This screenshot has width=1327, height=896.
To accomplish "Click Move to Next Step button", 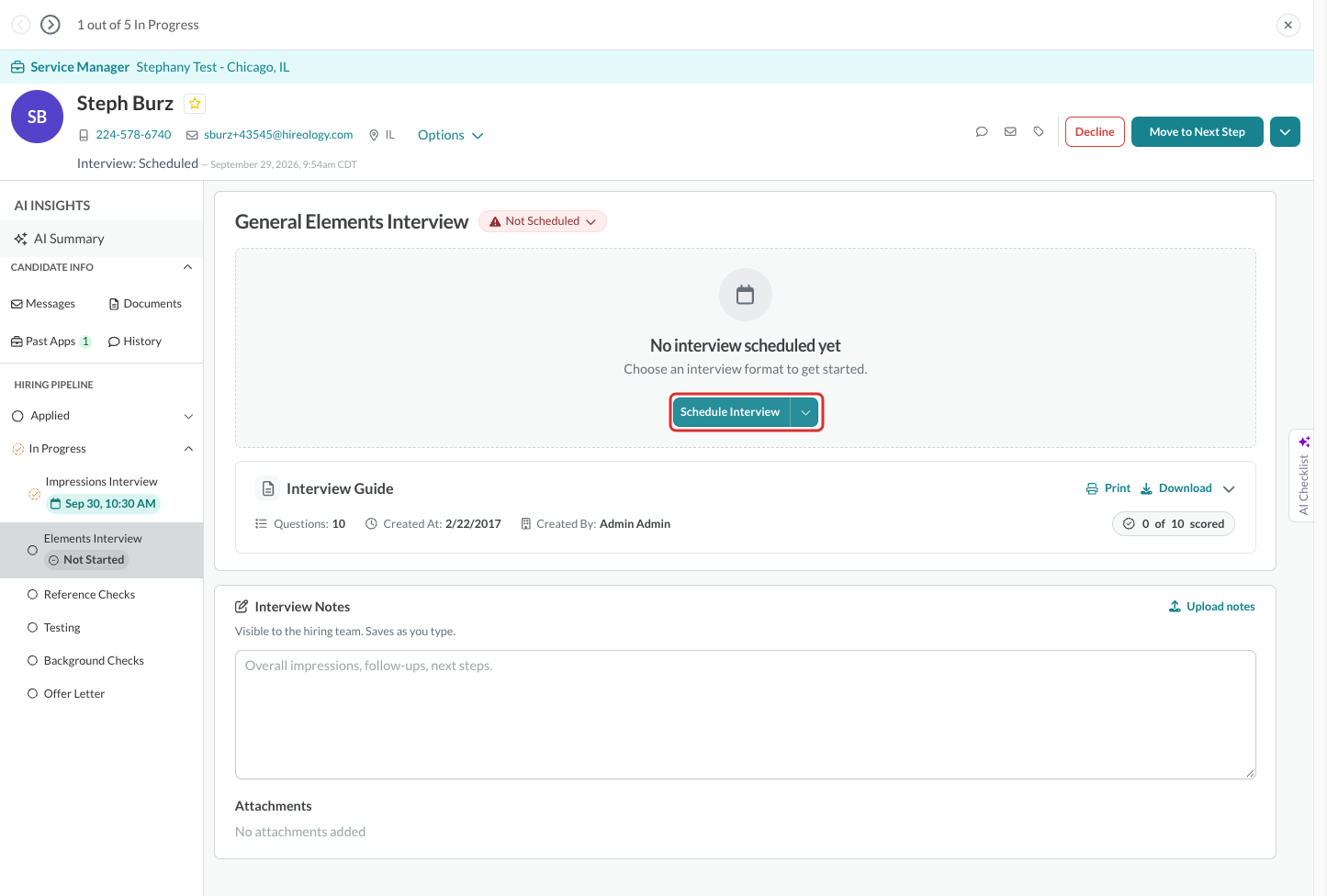I will click(x=1198, y=132).
